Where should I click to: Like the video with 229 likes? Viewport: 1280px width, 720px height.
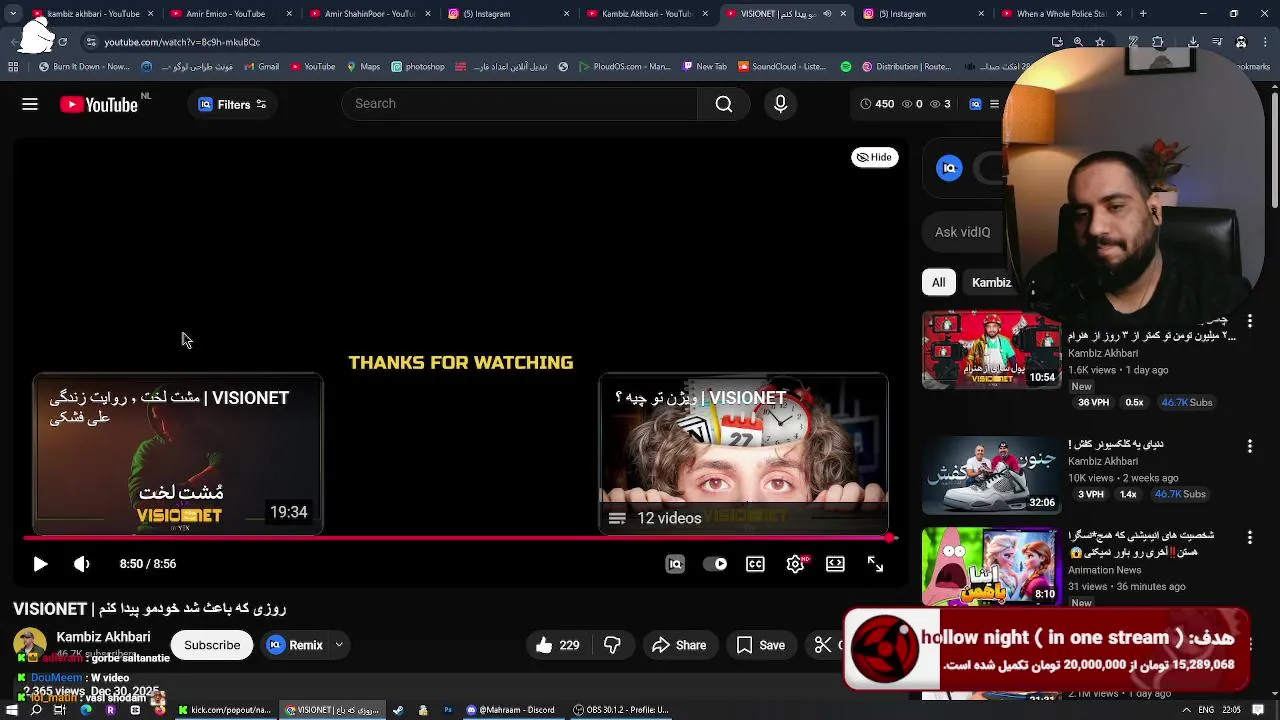[558, 645]
